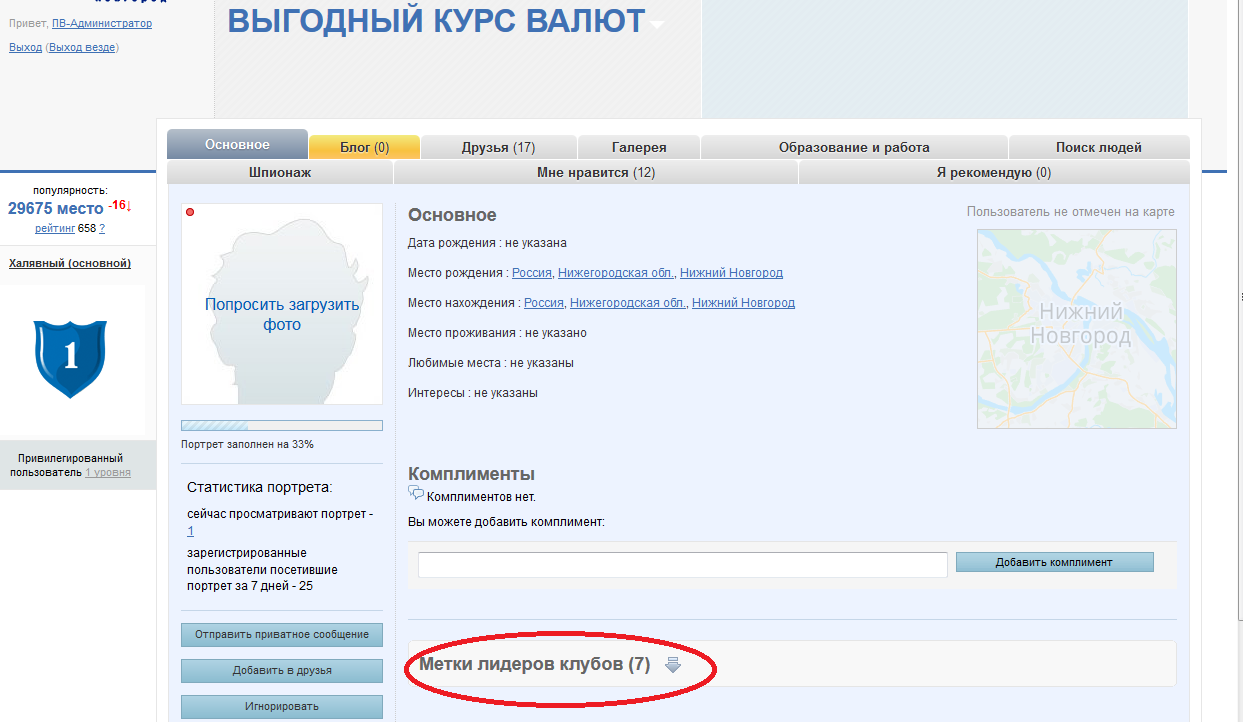This screenshot has height=722, width=1243.
Task: Click the 29675 место popularity text
Action: [x=56, y=208]
